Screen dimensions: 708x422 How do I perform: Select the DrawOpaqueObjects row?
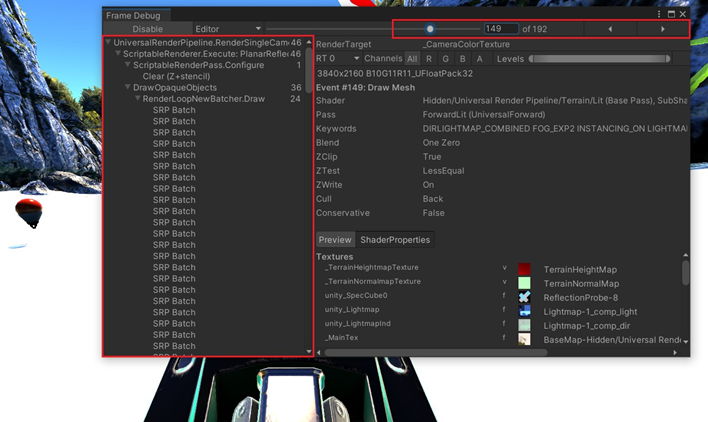point(204,88)
